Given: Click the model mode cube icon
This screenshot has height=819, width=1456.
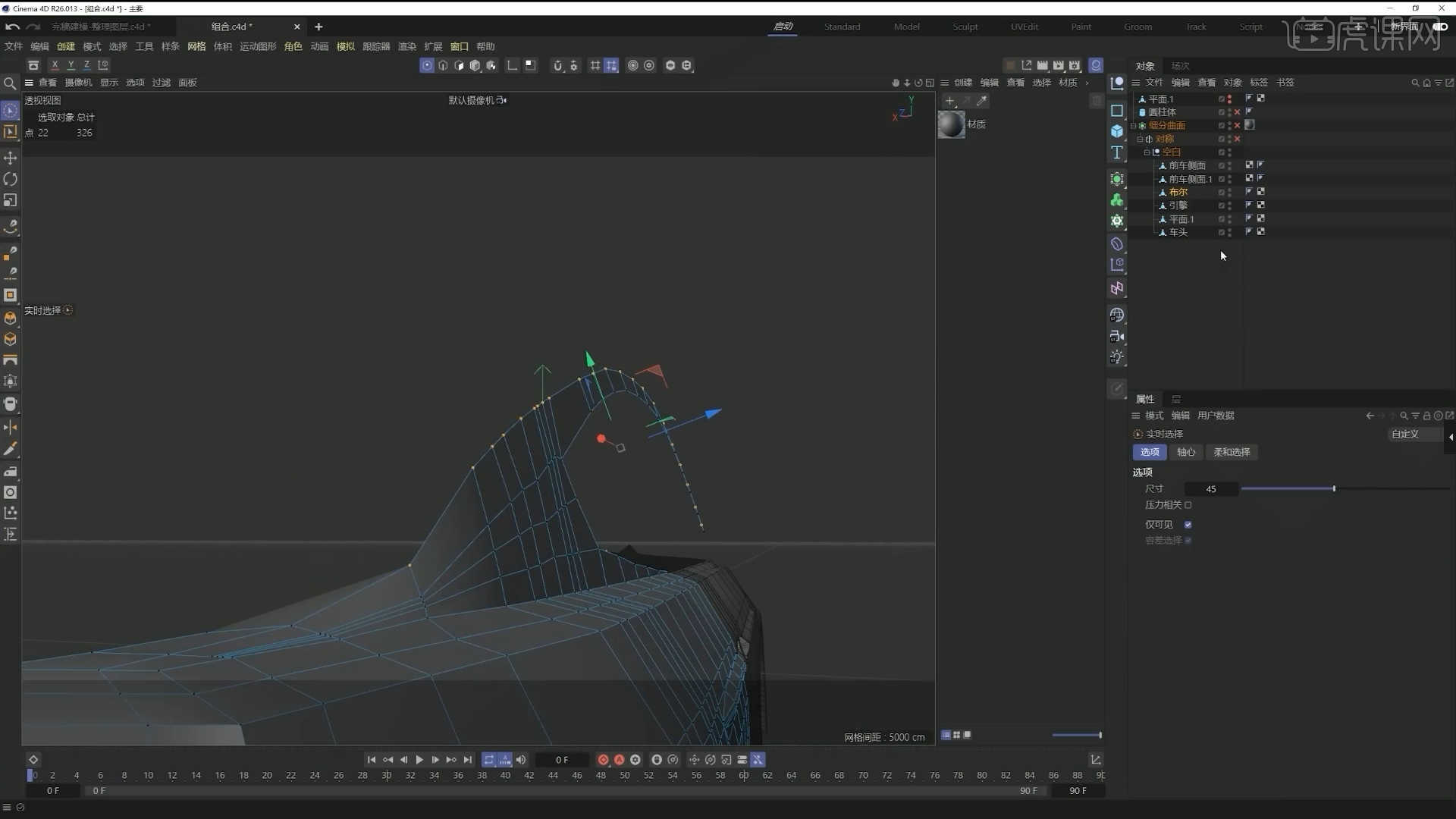Looking at the screenshot, I should [x=475, y=65].
